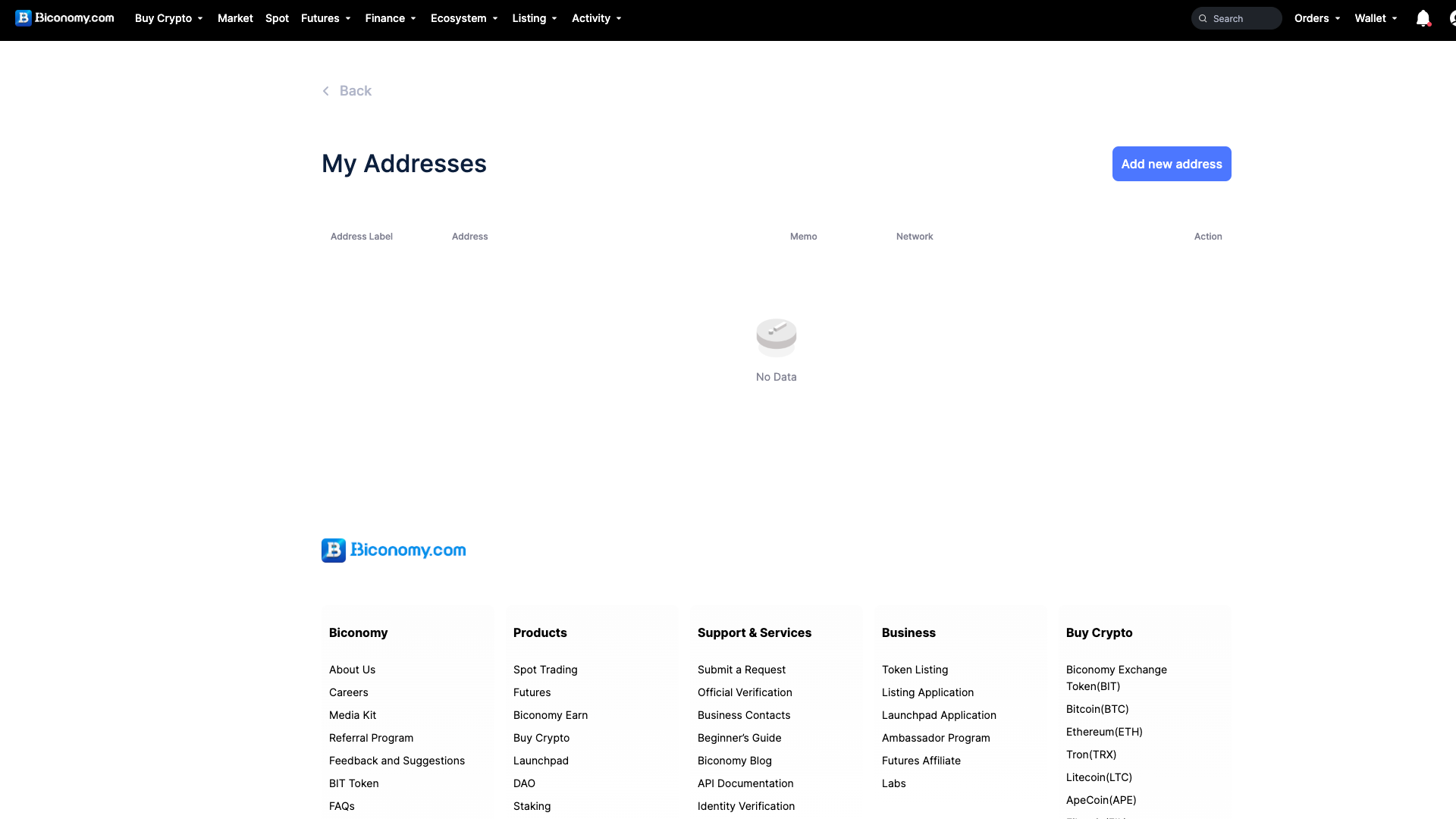1456x819 pixels.
Task: Click the search magnifier icon
Action: [x=1203, y=18]
